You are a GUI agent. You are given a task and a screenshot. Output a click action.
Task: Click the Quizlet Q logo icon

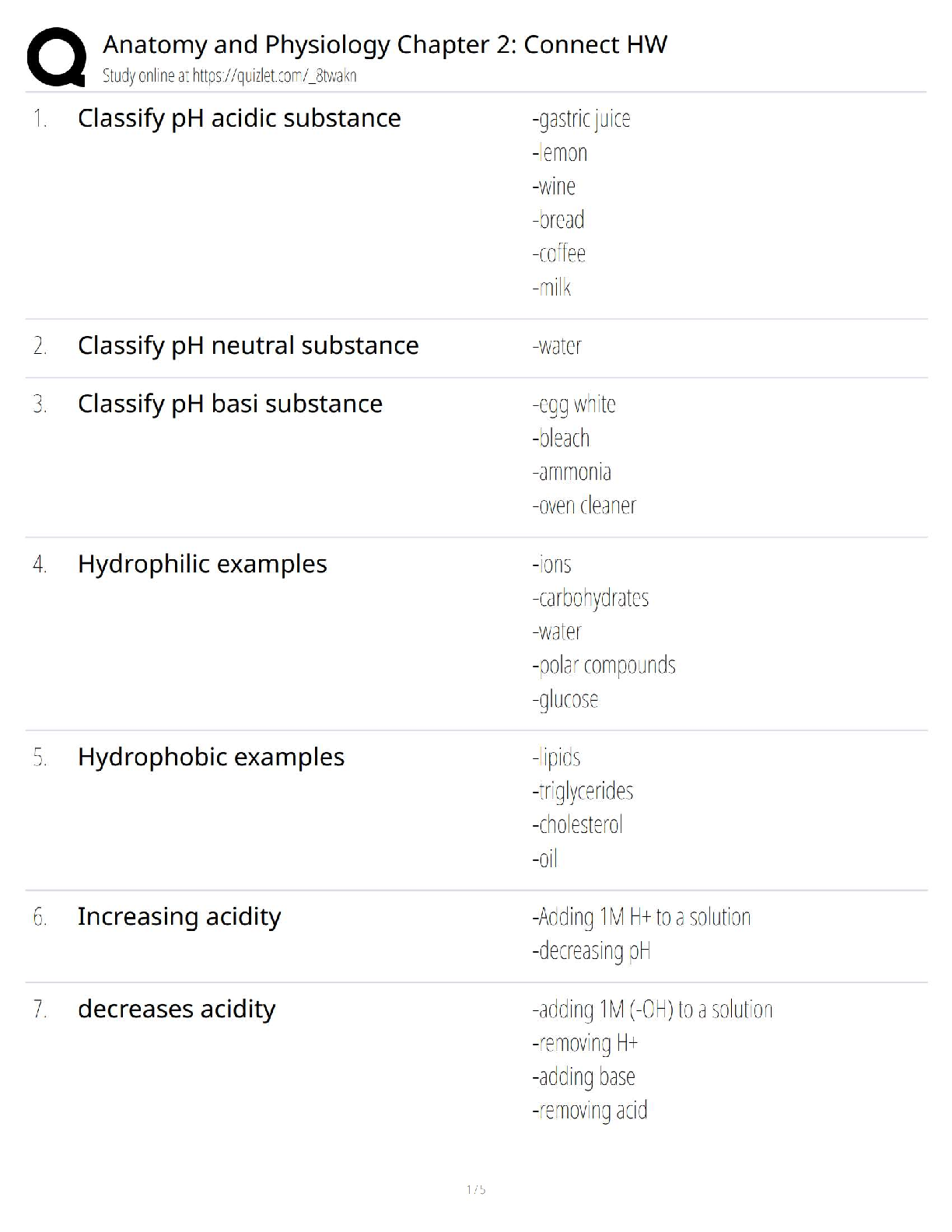[x=56, y=57]
